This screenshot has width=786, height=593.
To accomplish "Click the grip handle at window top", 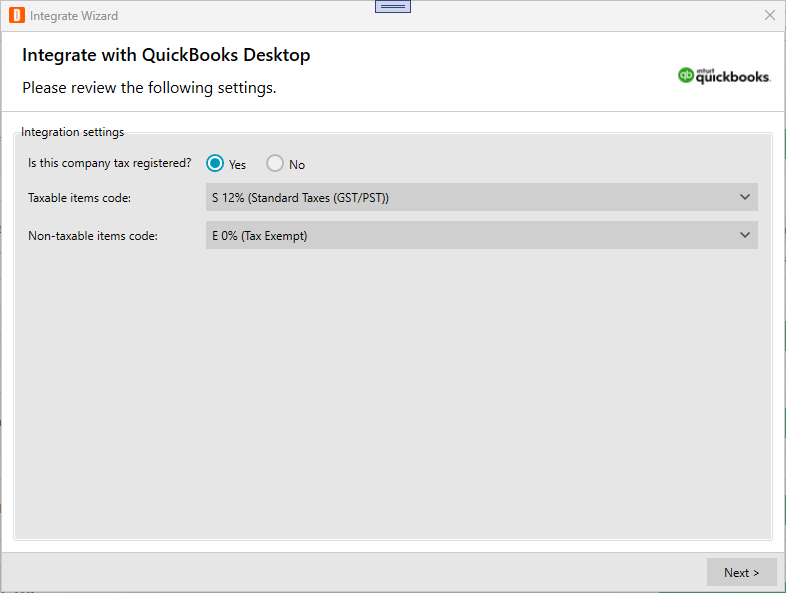I will coord(393,7).
